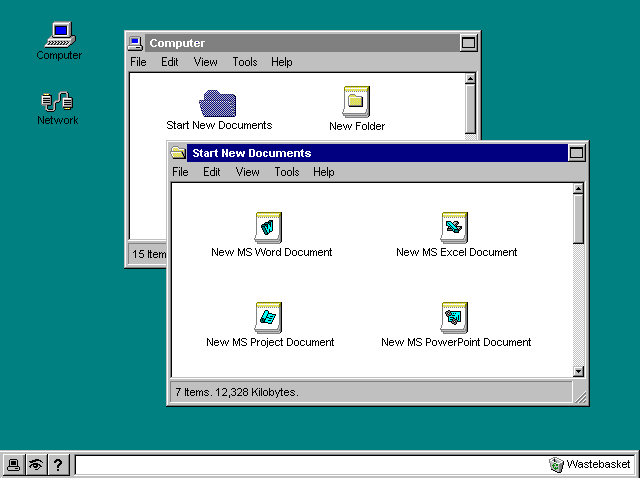Image resolution: width=640 pixels, height=478 pixels.
Task: Click the resize grip of Start New Documents window
Action: [580, 397]
